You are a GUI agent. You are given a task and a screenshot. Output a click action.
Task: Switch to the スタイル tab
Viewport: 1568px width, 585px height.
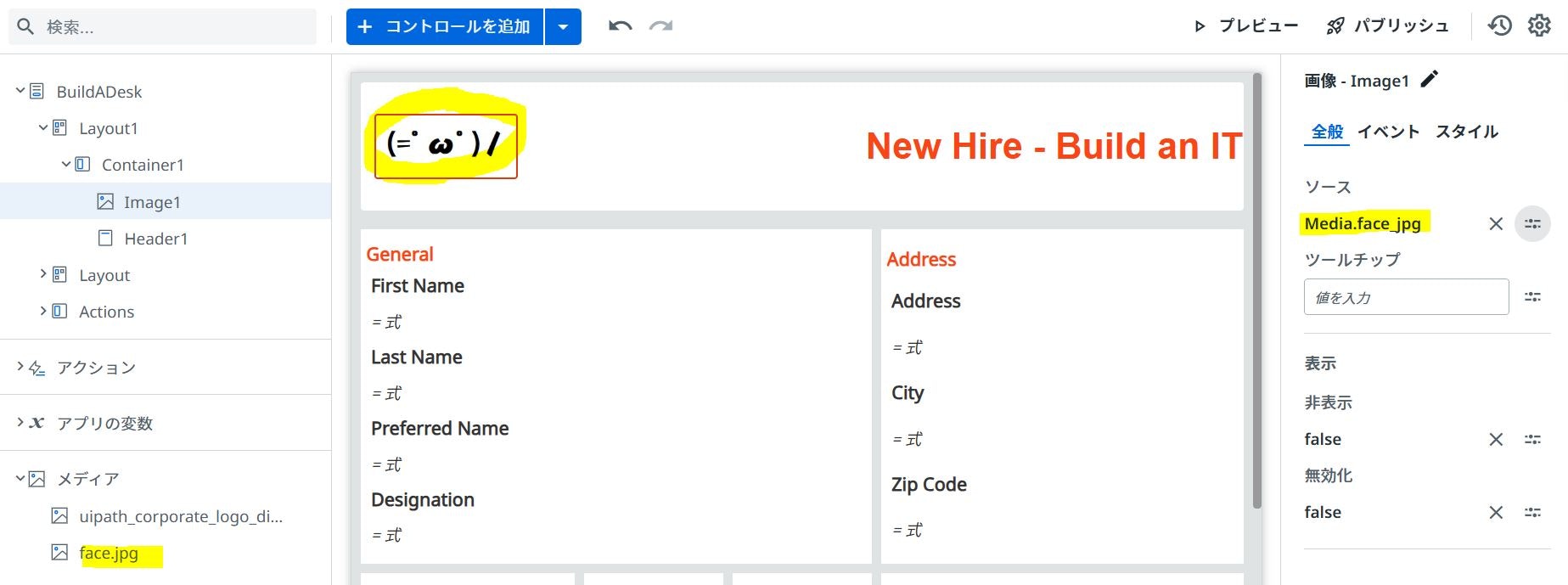[1467, 132]
